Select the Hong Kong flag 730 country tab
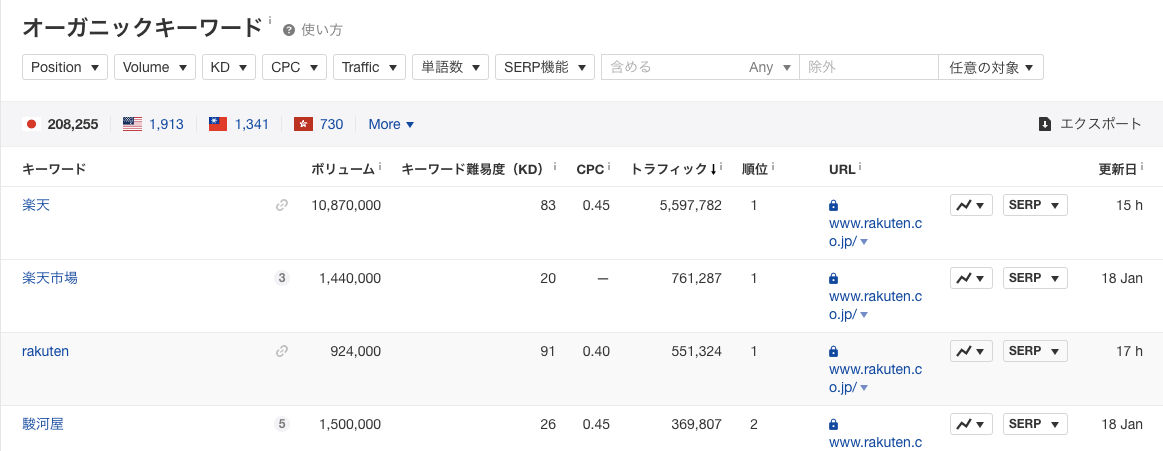The width and height of the screenshot is (1163, 451). pyautogui.click(x=319, y=124)
